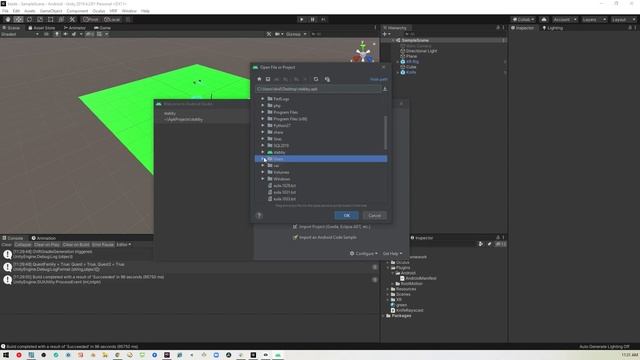This screenshot has height=360, width=640.
Task: Expand the Program Files (x86) folder arrow
Action: (x=263, y=119)
